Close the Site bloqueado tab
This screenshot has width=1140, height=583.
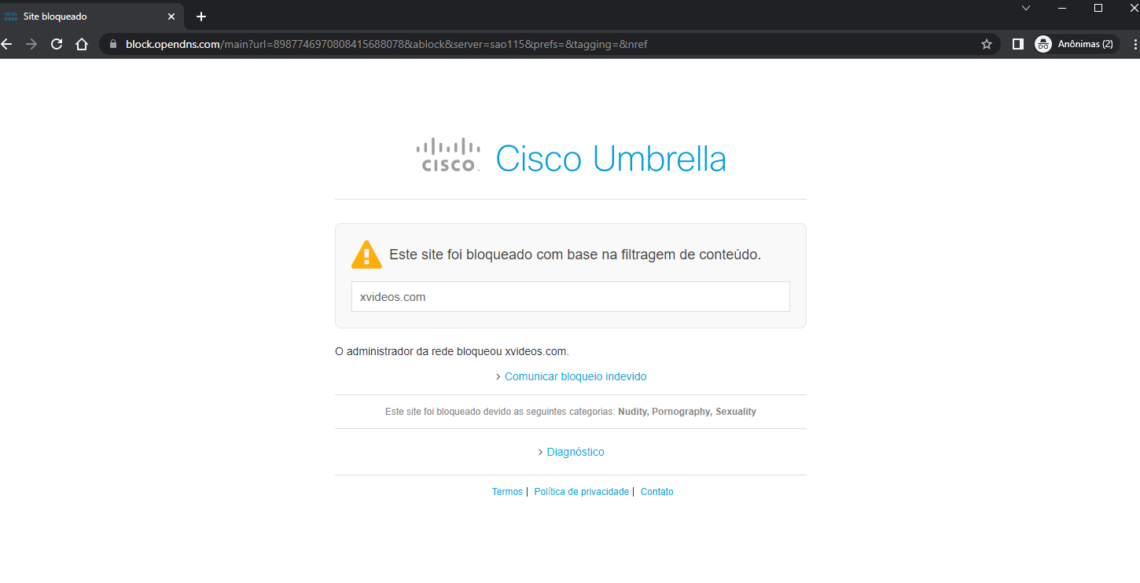click(172, 17)
